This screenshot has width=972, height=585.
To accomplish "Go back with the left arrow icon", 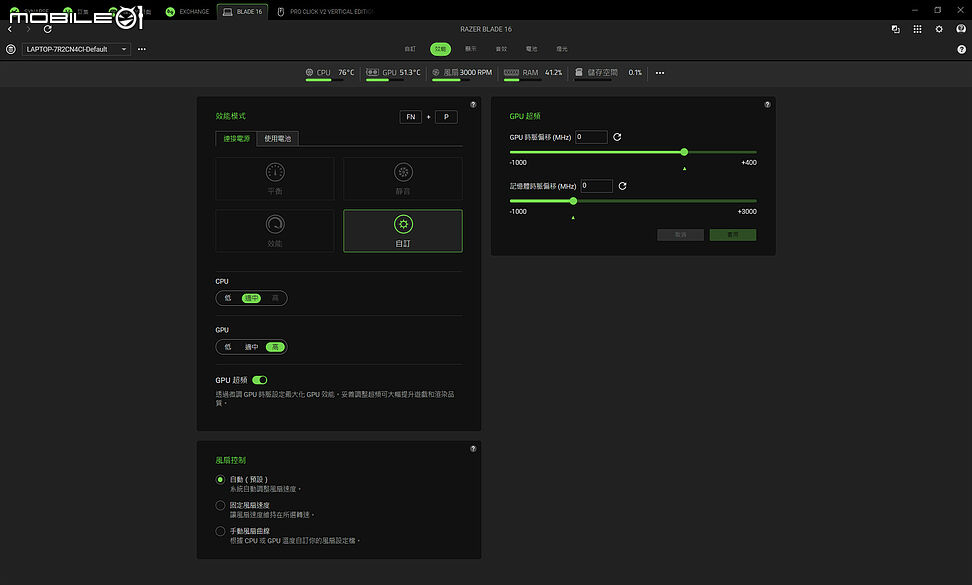I will [x=10, y=29].
